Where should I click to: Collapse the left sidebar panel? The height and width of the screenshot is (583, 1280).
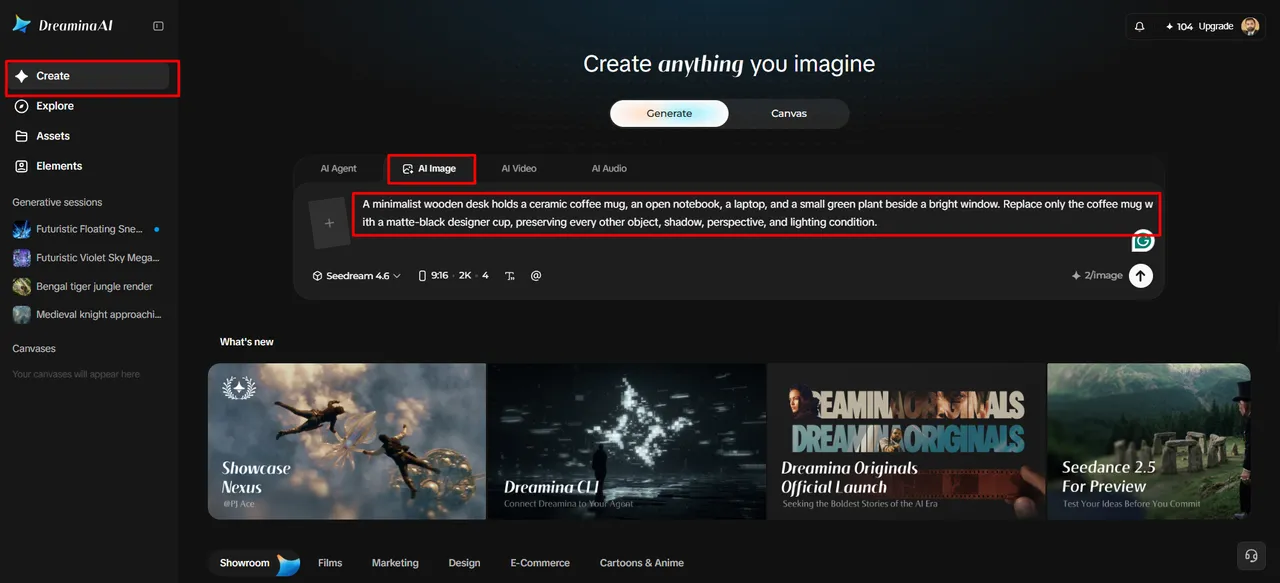click(158, 26)
